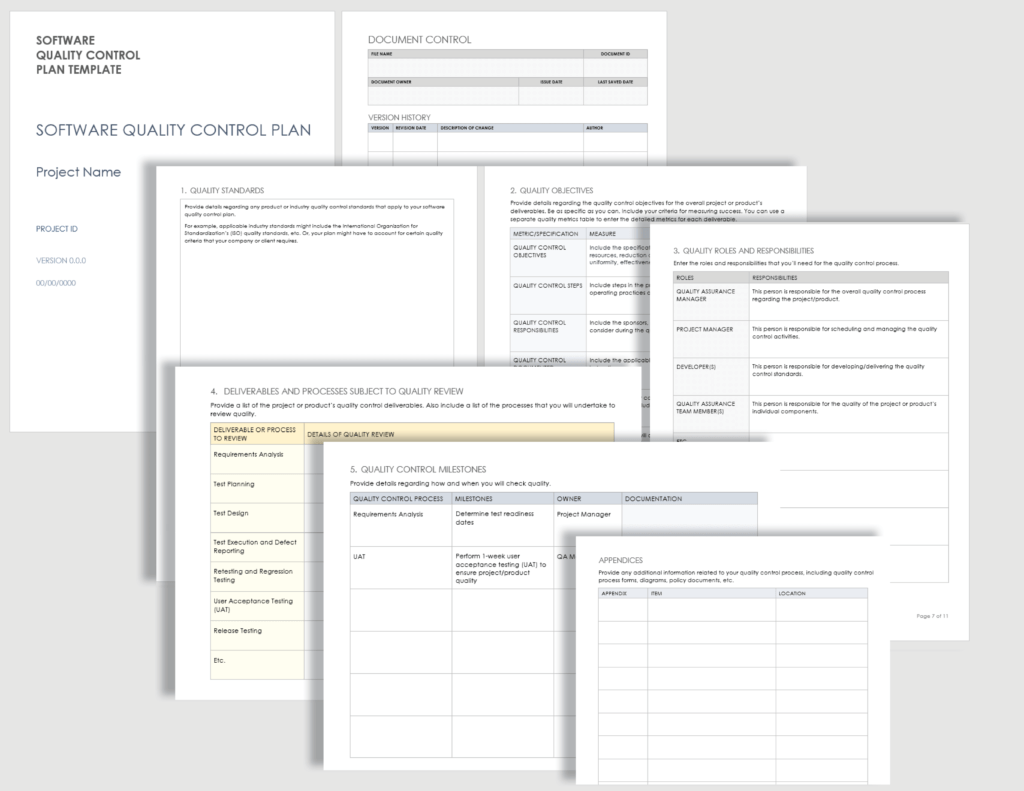Viewport: 1024px width, 791px height.
Task: Click the Requirements Analysis deliverable row
Action: pyautogui.click(x=249, y=453)
